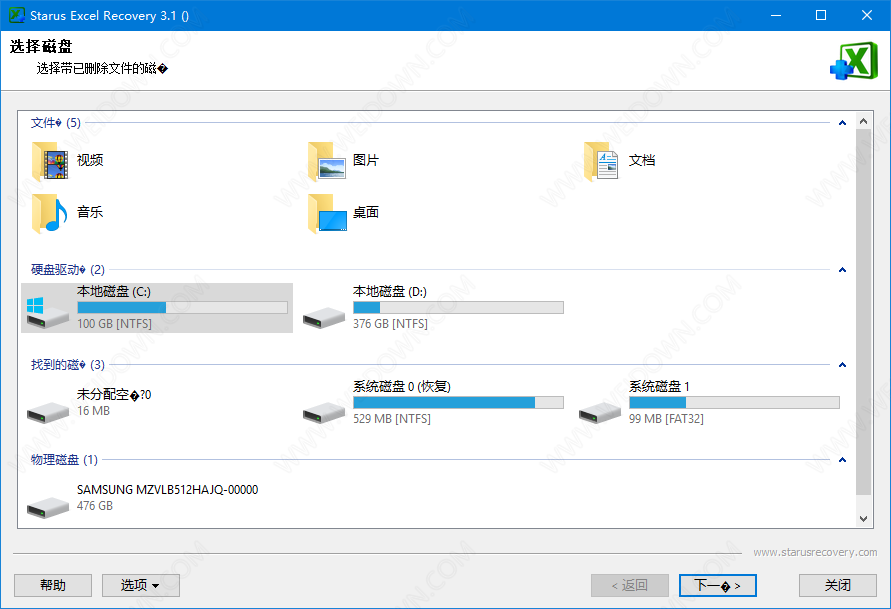
Task: Click the 物理磁盘 (1) section header
Action: click(64, 460)
